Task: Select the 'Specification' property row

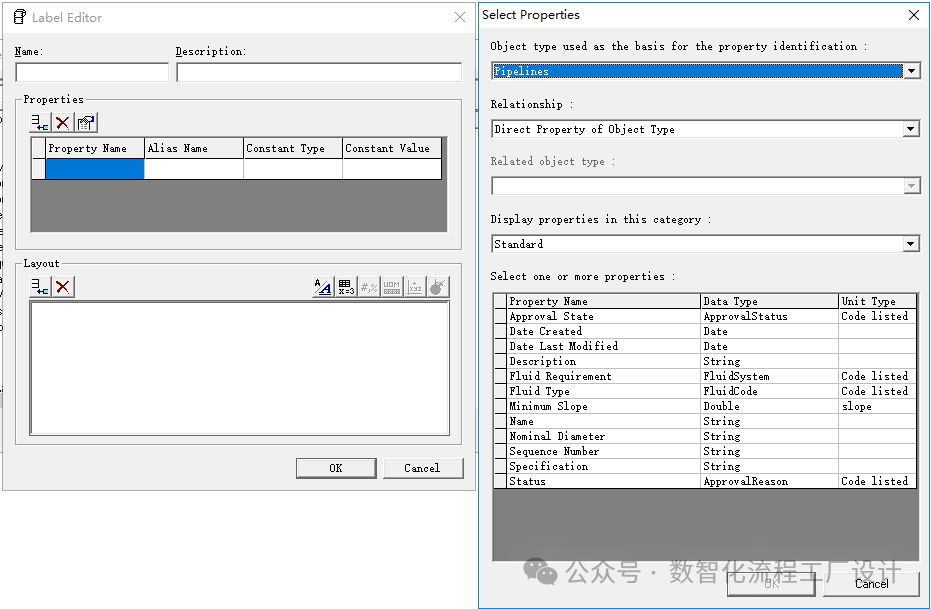Action: [x=705, y=467]
